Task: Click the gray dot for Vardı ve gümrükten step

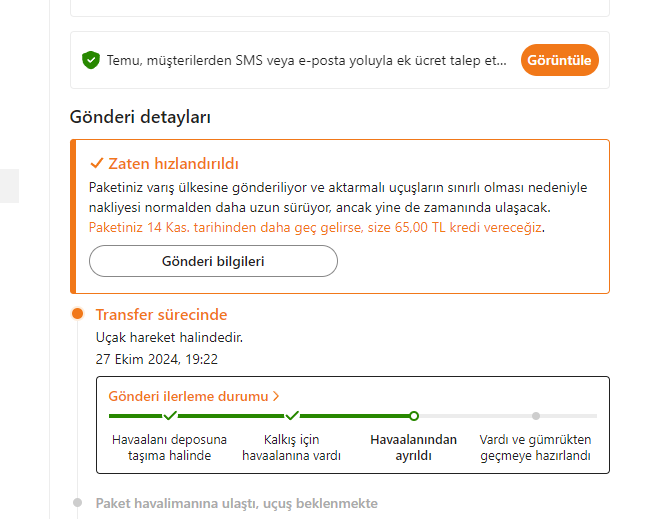Action: [536, 416]
